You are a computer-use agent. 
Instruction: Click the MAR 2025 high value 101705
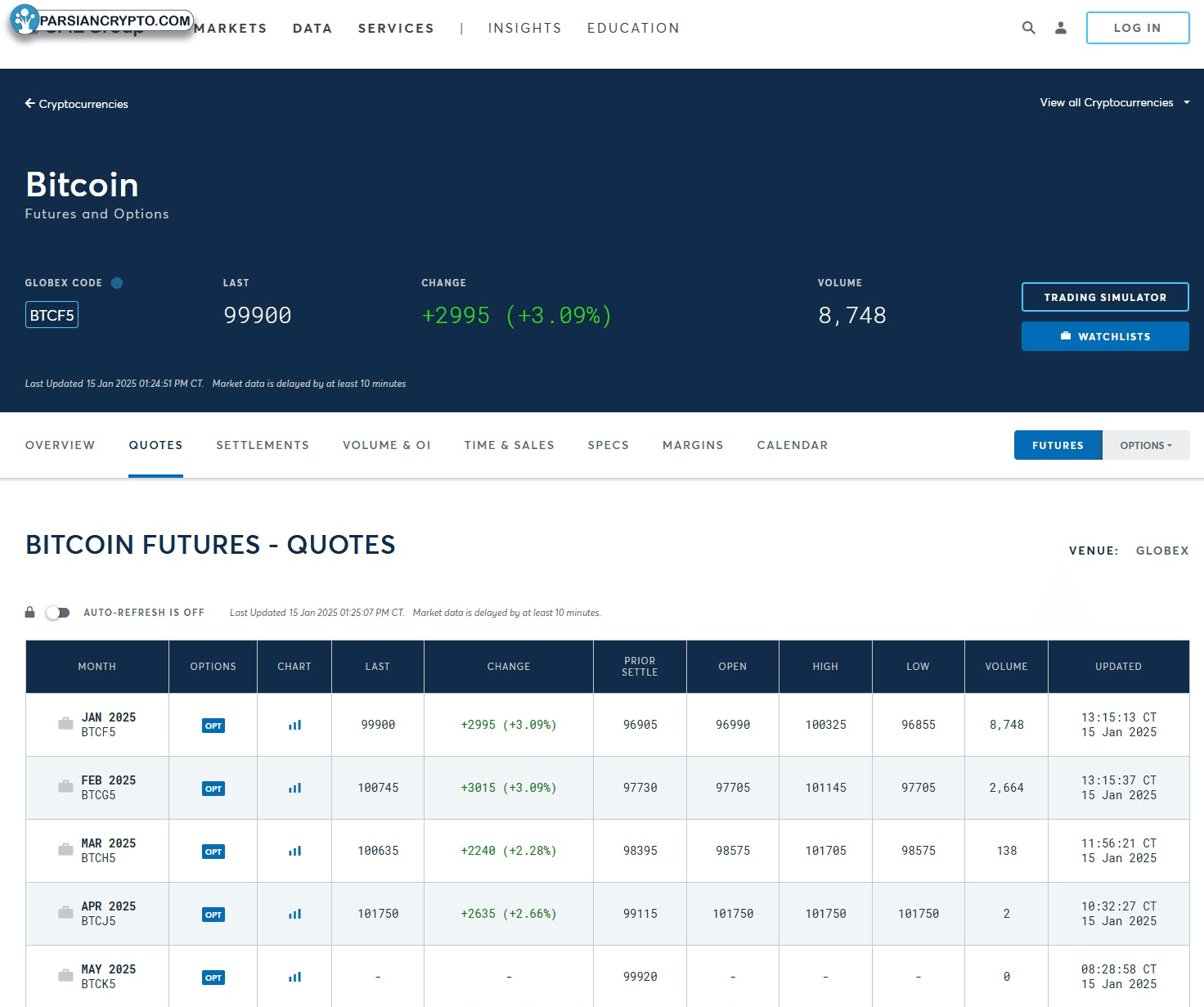[825, 851]
